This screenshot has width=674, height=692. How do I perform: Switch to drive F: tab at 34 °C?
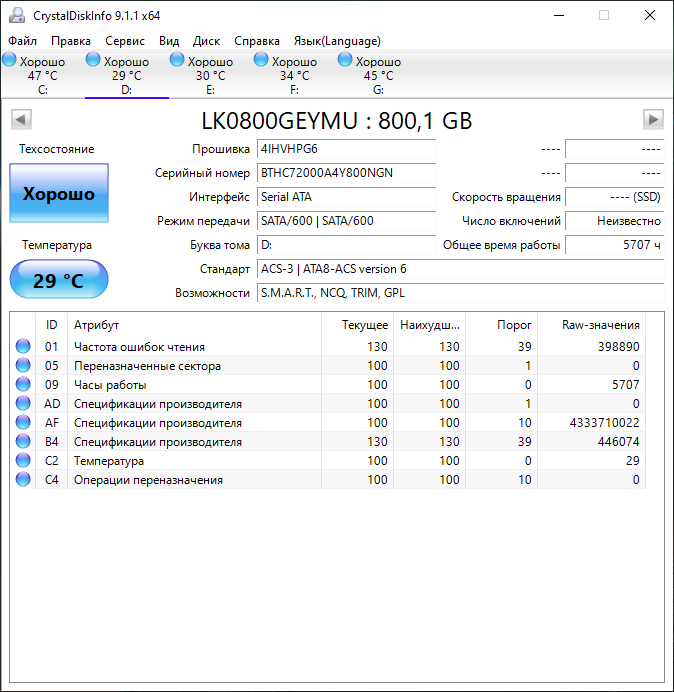coord(294,75)
